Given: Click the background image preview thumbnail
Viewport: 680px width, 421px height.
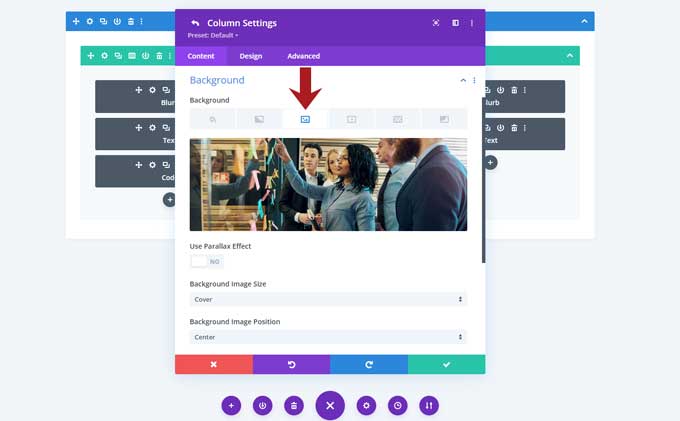Looking at the screenshot, I should (328, 184).
